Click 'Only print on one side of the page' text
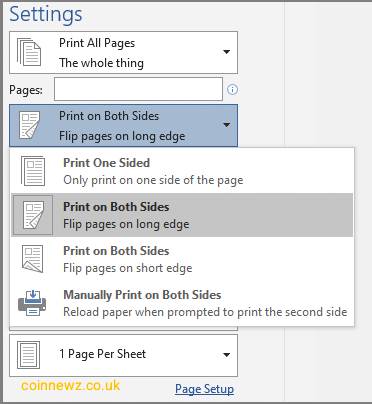 click(153, 180)
